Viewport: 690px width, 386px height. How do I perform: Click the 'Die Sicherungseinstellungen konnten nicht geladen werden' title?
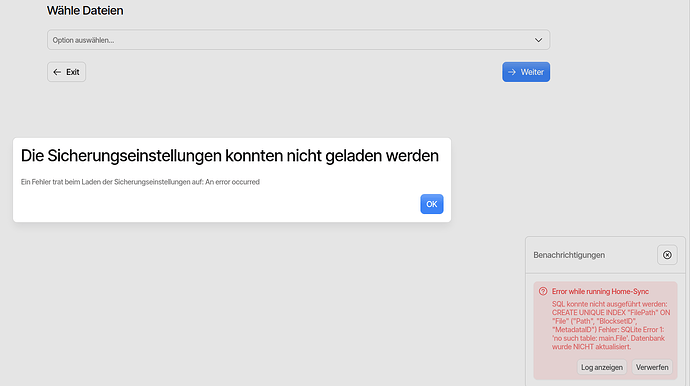point(230,156)
